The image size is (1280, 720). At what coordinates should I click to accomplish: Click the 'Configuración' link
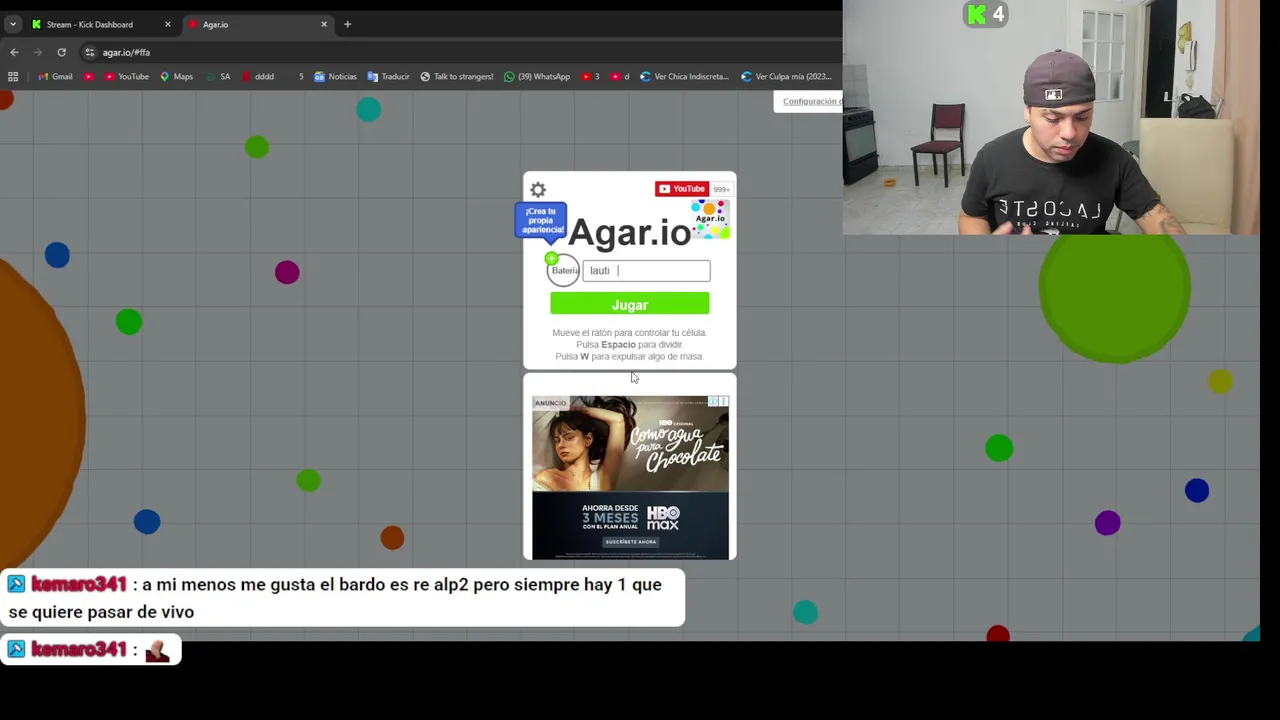tap(811, 101)
